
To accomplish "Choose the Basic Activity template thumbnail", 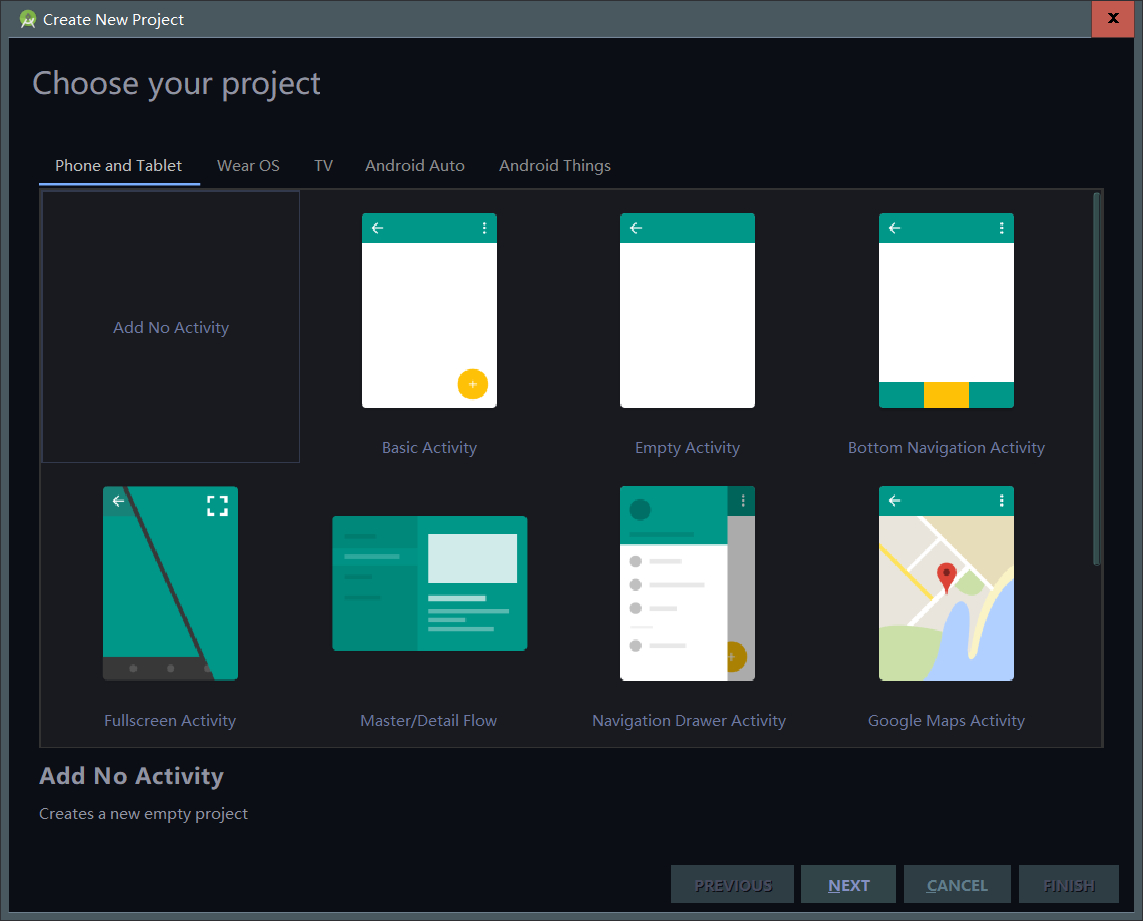I will pos(429,311).
